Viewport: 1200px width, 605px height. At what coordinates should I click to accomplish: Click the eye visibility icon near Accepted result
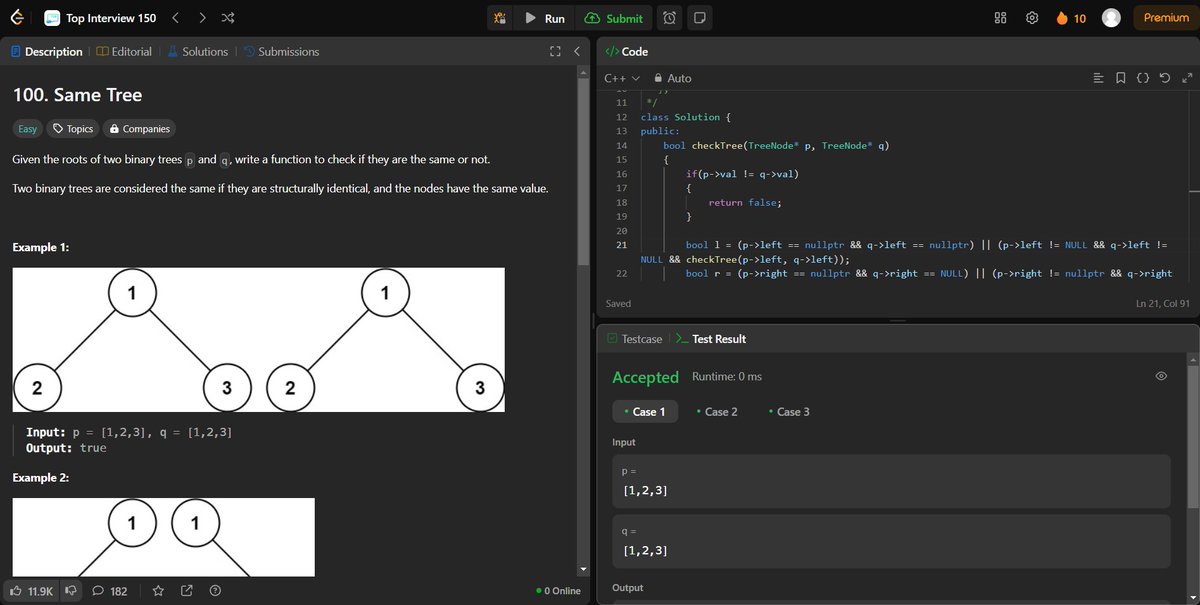pyautogui.click(x=1161, y=375)
